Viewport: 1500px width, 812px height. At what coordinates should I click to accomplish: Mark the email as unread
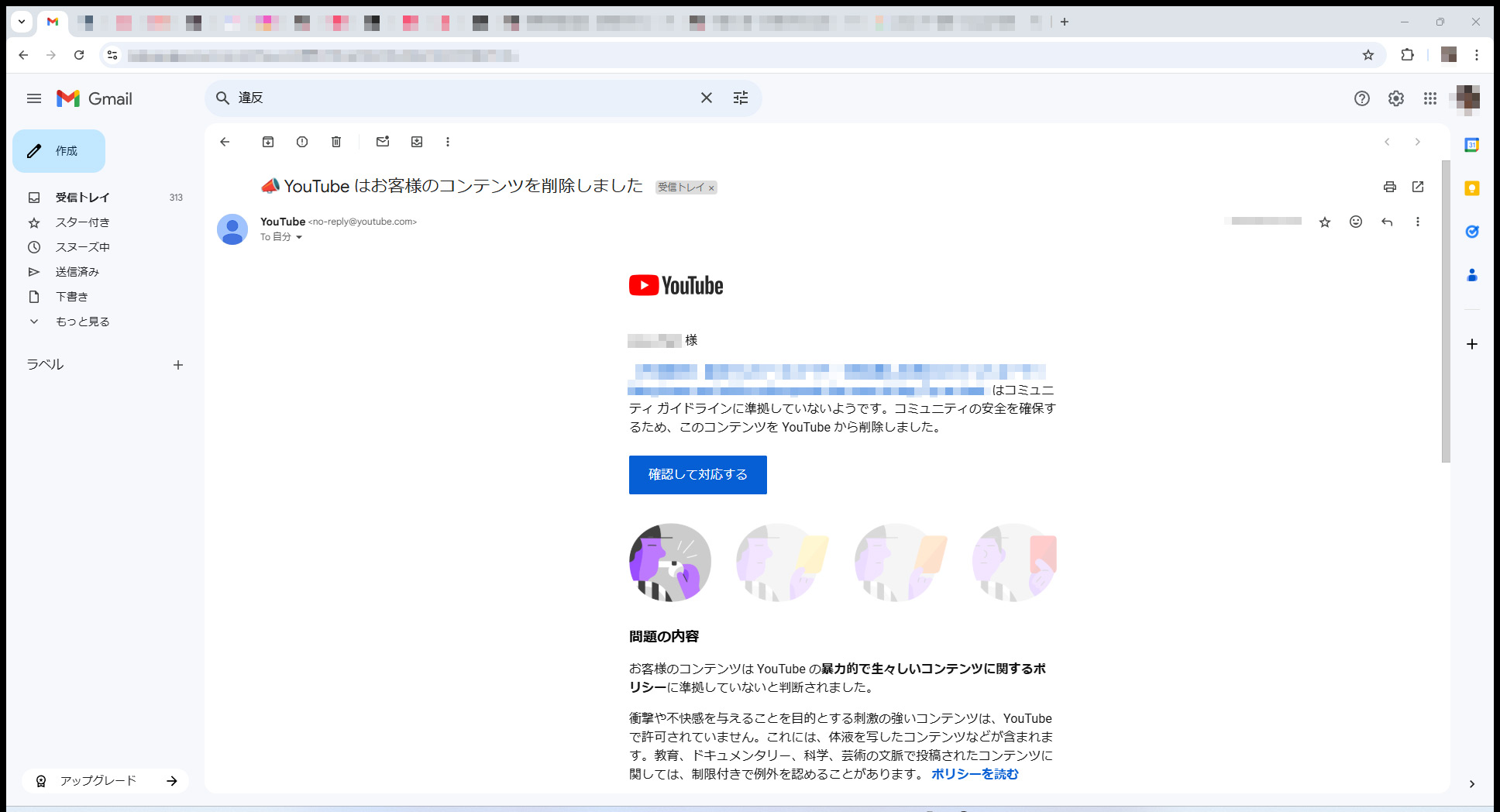[383, 142]
